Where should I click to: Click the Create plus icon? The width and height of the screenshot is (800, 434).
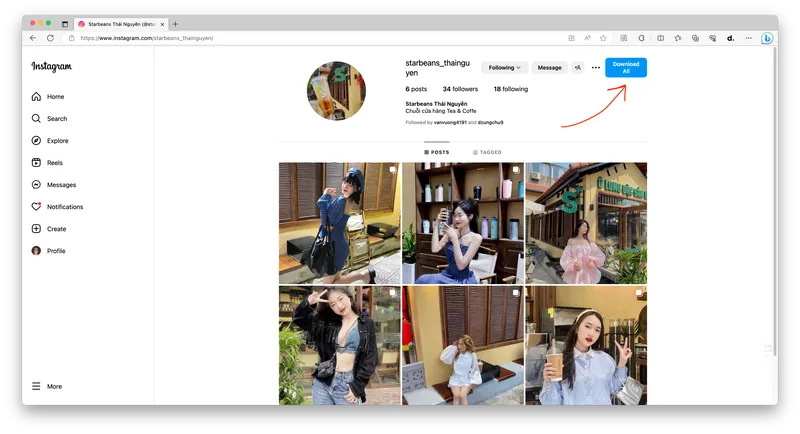pyautogui.click(x=37, y=229)
